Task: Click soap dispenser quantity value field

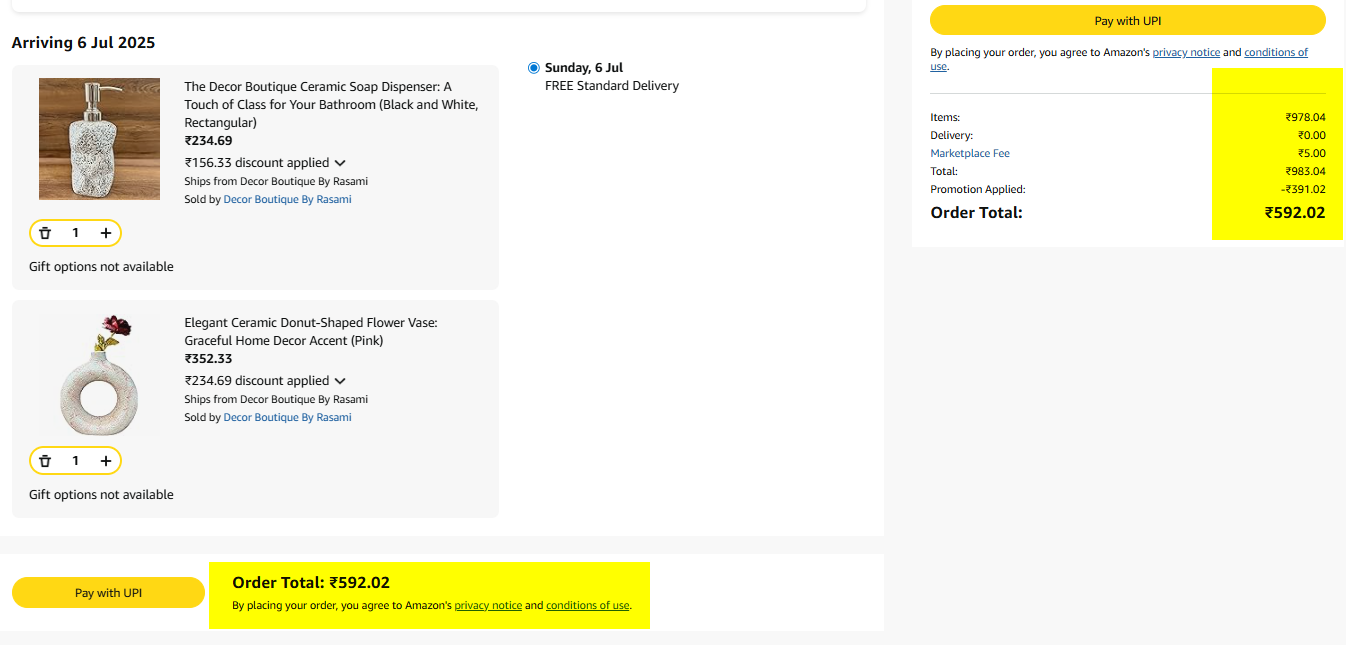Action: [75, 233]
